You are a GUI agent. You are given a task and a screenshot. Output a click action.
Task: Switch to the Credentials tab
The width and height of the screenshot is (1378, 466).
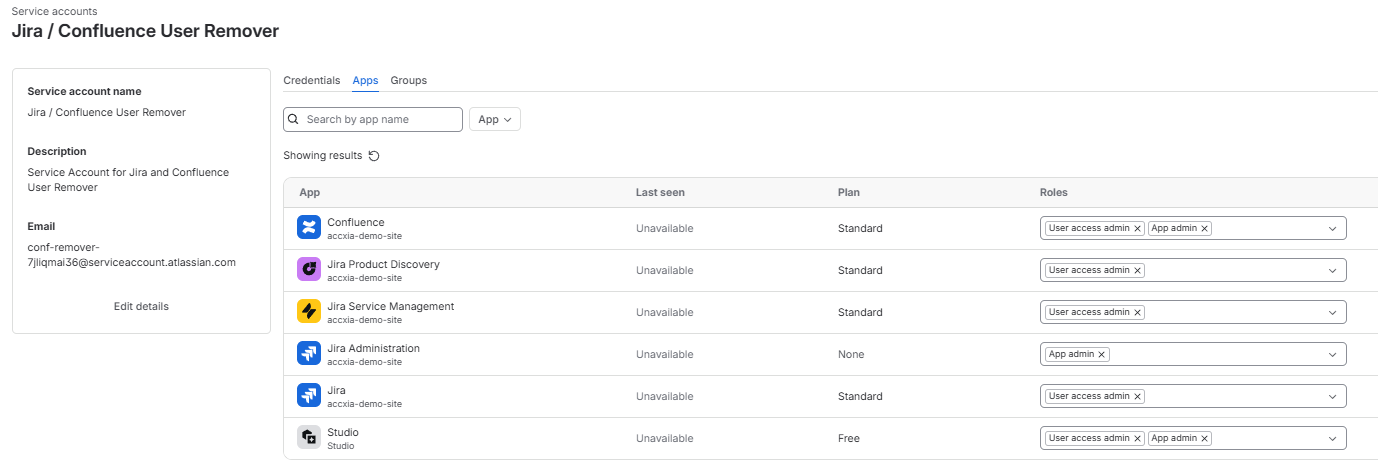click(312, 80)
